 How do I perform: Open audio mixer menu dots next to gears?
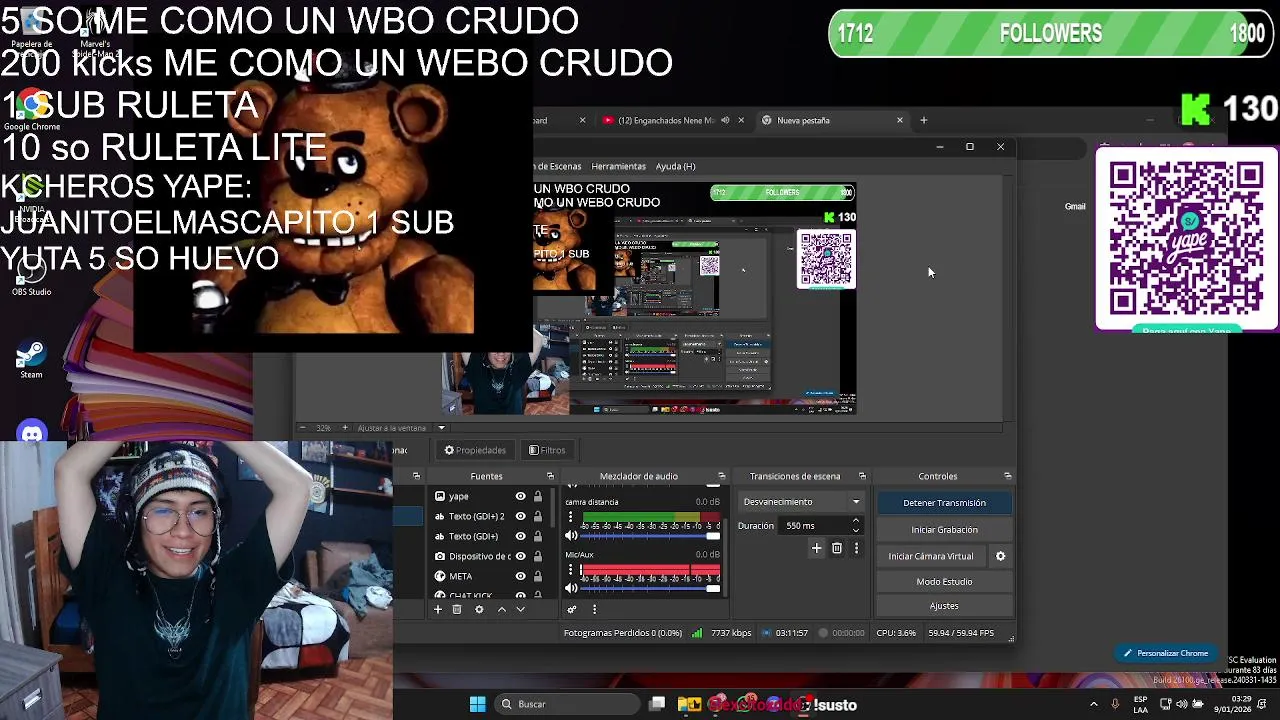pos(594,609)
